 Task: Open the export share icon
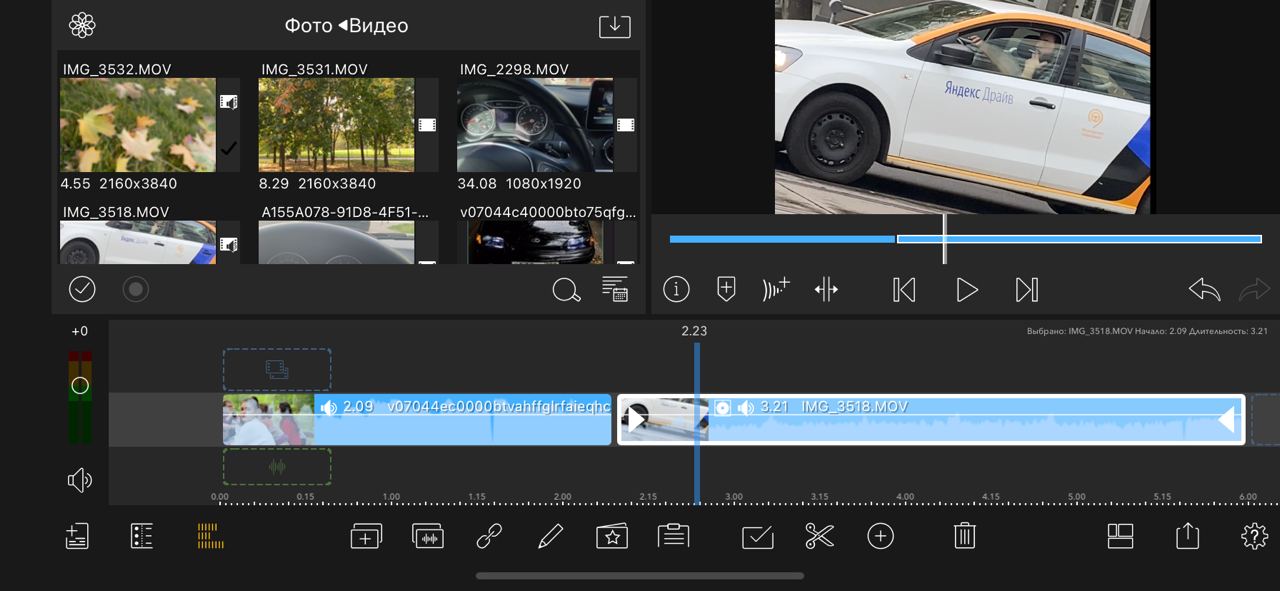(1187, 536)
